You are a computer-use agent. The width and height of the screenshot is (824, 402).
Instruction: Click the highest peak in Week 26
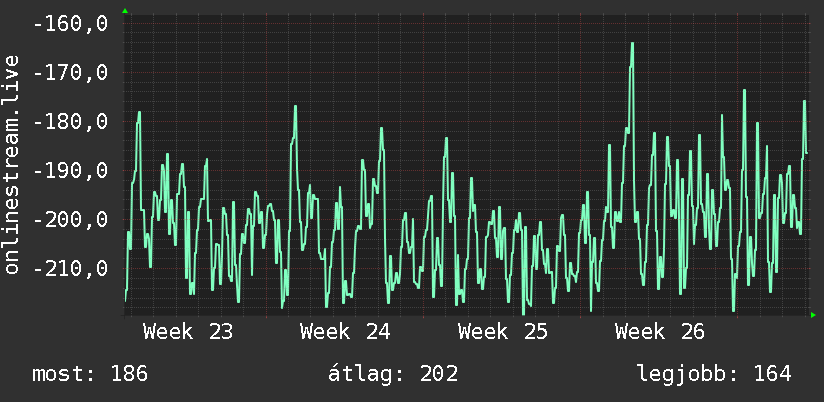(632, 44)
